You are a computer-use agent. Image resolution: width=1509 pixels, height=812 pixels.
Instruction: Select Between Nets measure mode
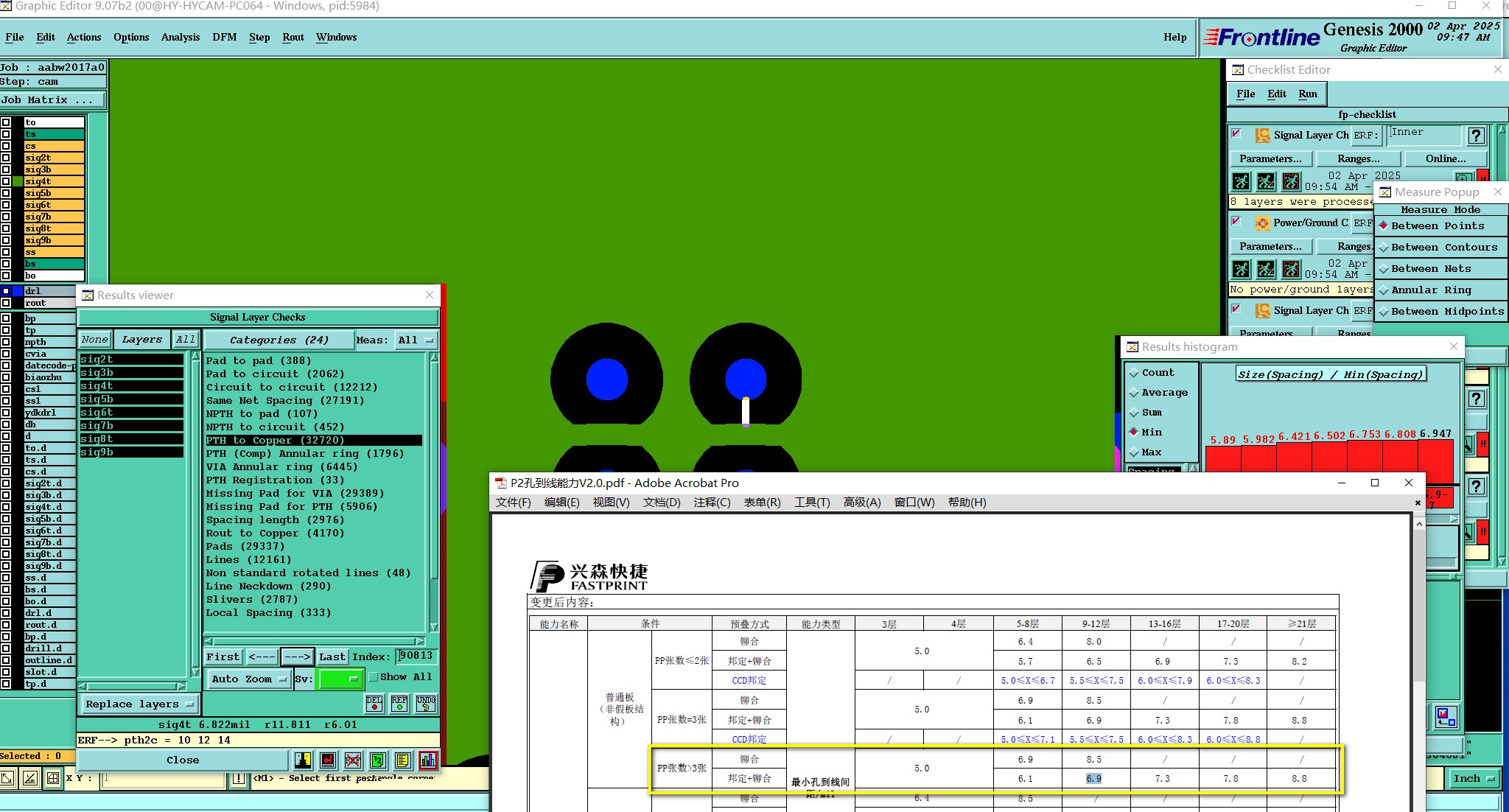click(1440, 269)
